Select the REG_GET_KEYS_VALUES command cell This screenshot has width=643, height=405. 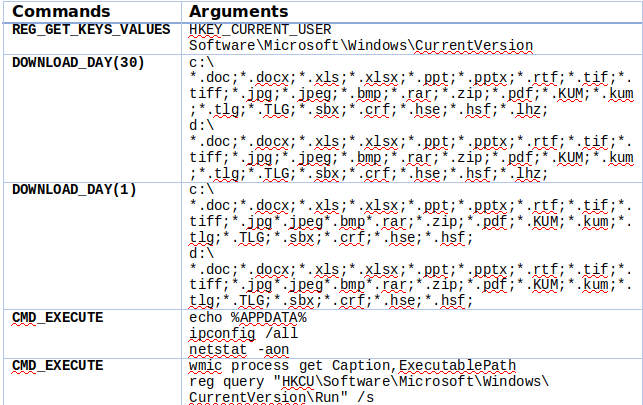pos(91,28)
